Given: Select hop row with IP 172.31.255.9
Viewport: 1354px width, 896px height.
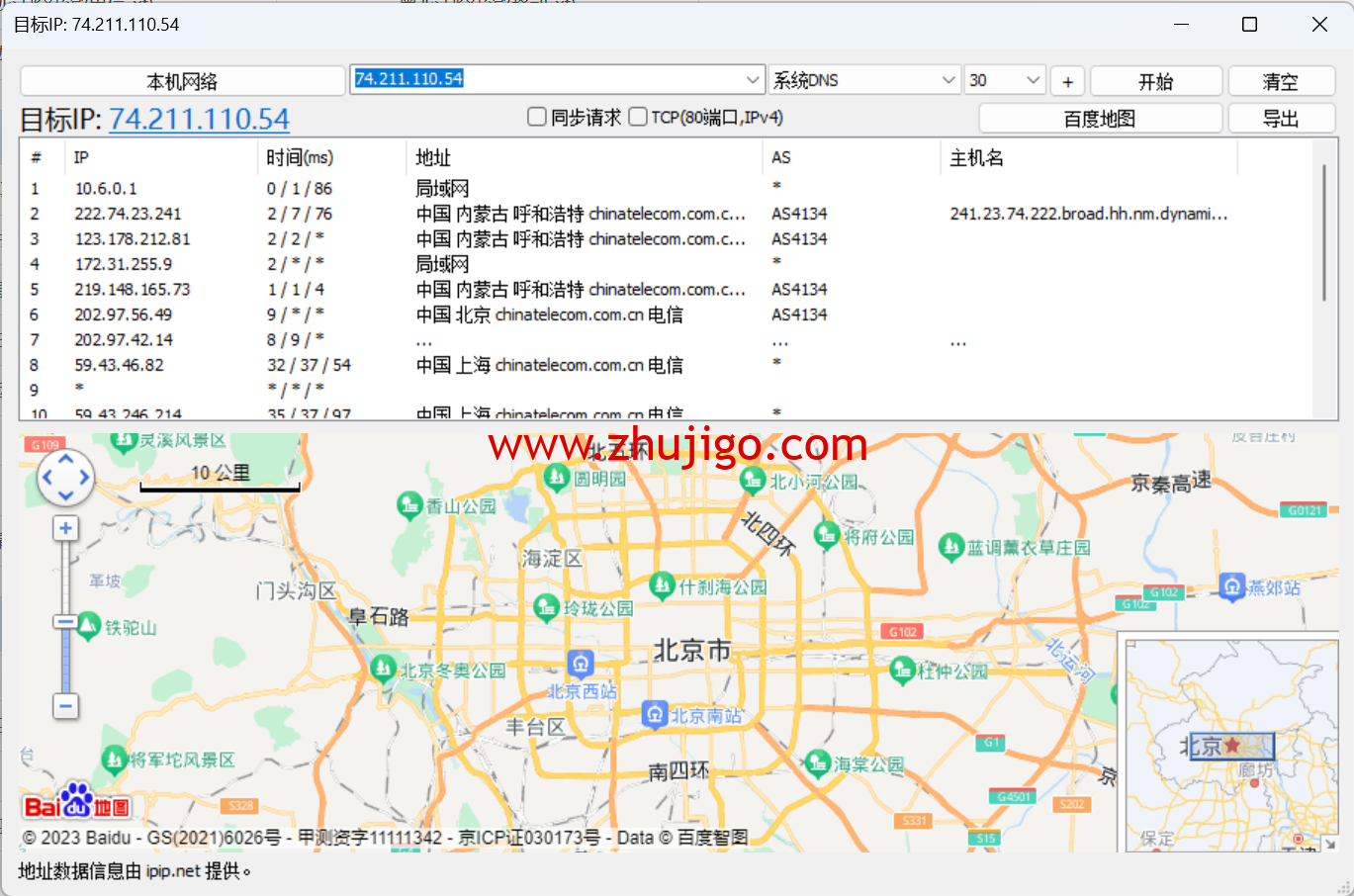Looking at the screenshot, I should [x=666, y=264].
